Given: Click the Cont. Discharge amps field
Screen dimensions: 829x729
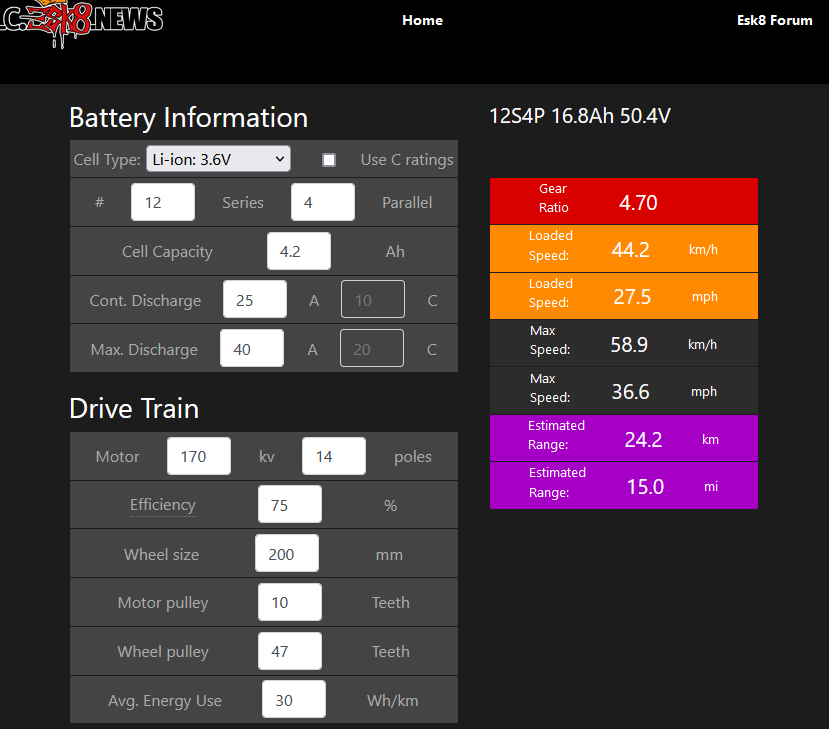Looking at the screenshot, I should point(255,300).
